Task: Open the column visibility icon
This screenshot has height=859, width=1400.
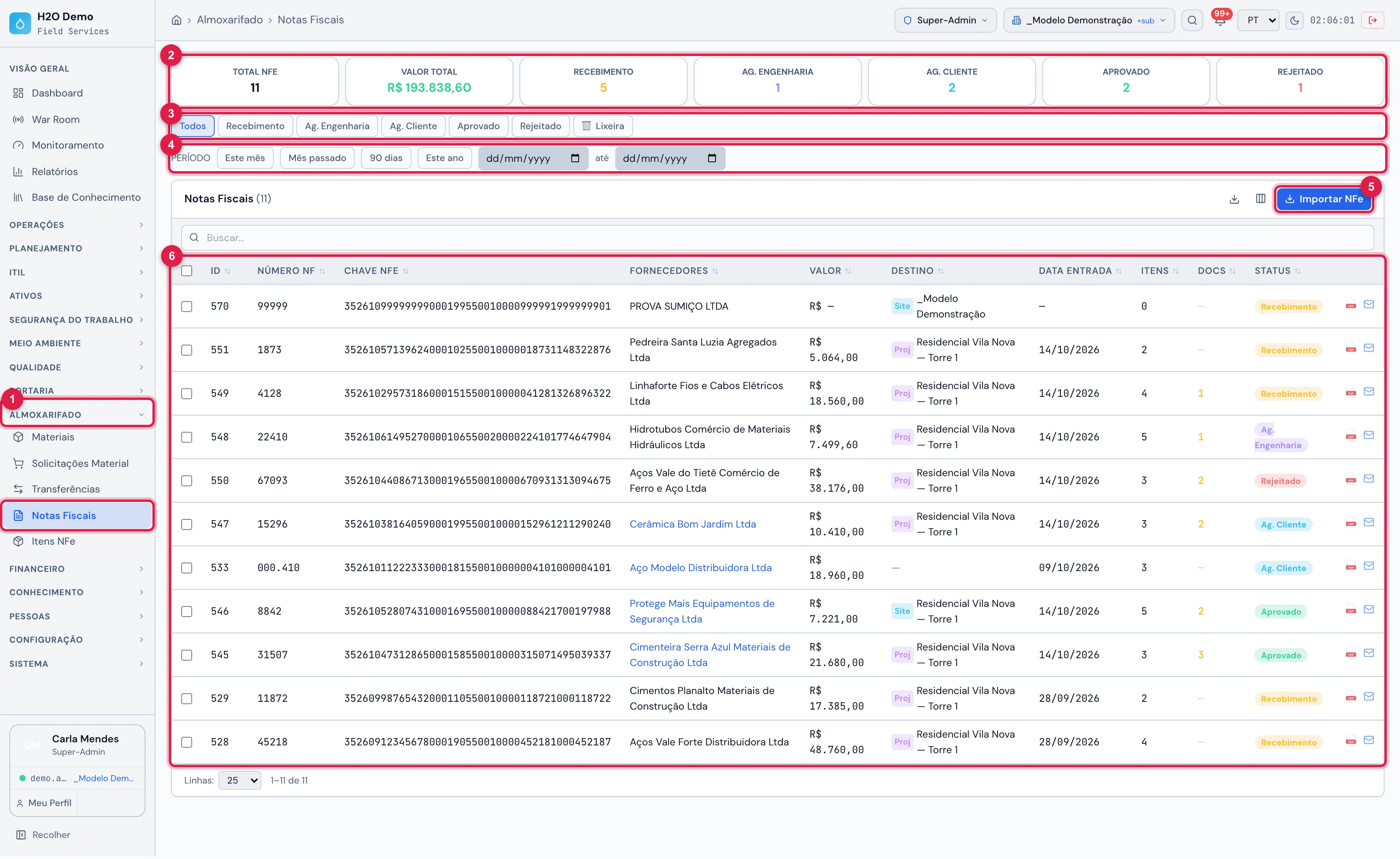Action: (1260, 199)
